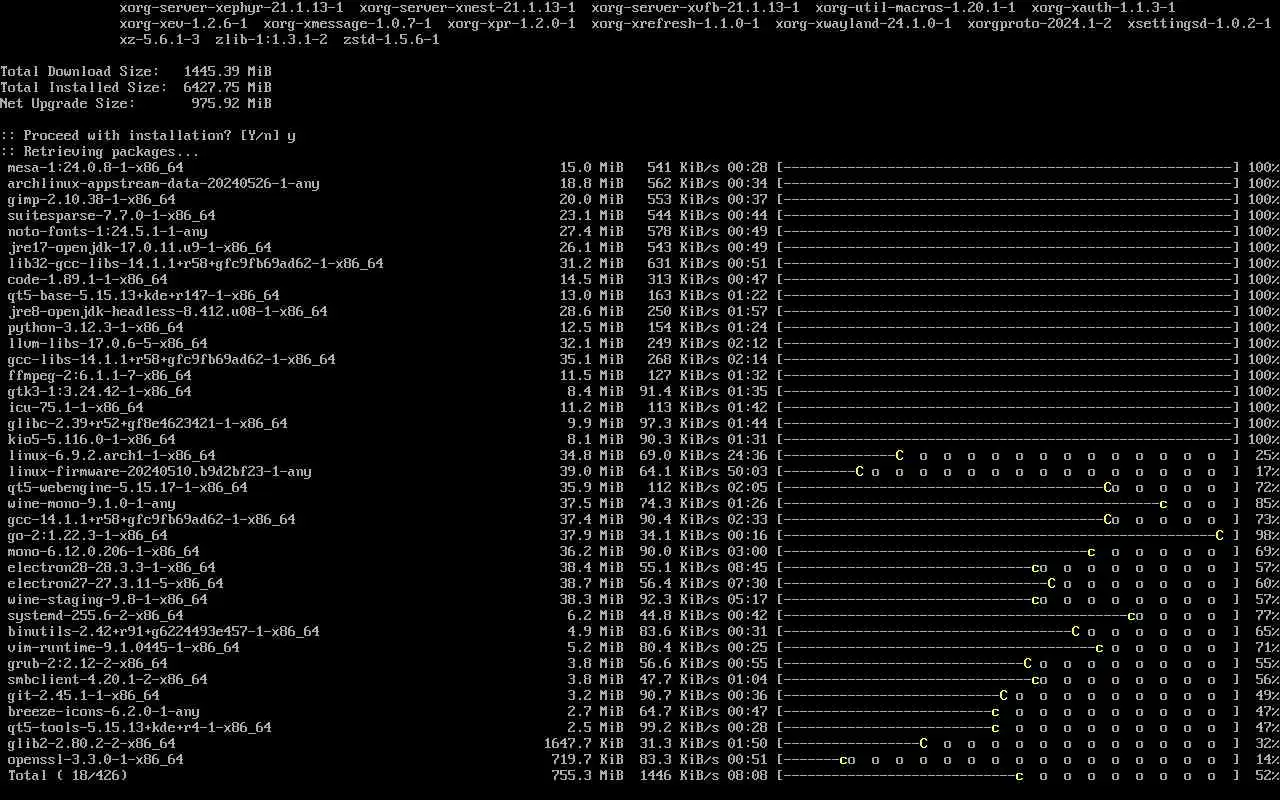Viewport: 1280px width, 800px height.
Task: Select the python-3.12.3-1-x86_64 entry
Action: (x=95, y=328)
